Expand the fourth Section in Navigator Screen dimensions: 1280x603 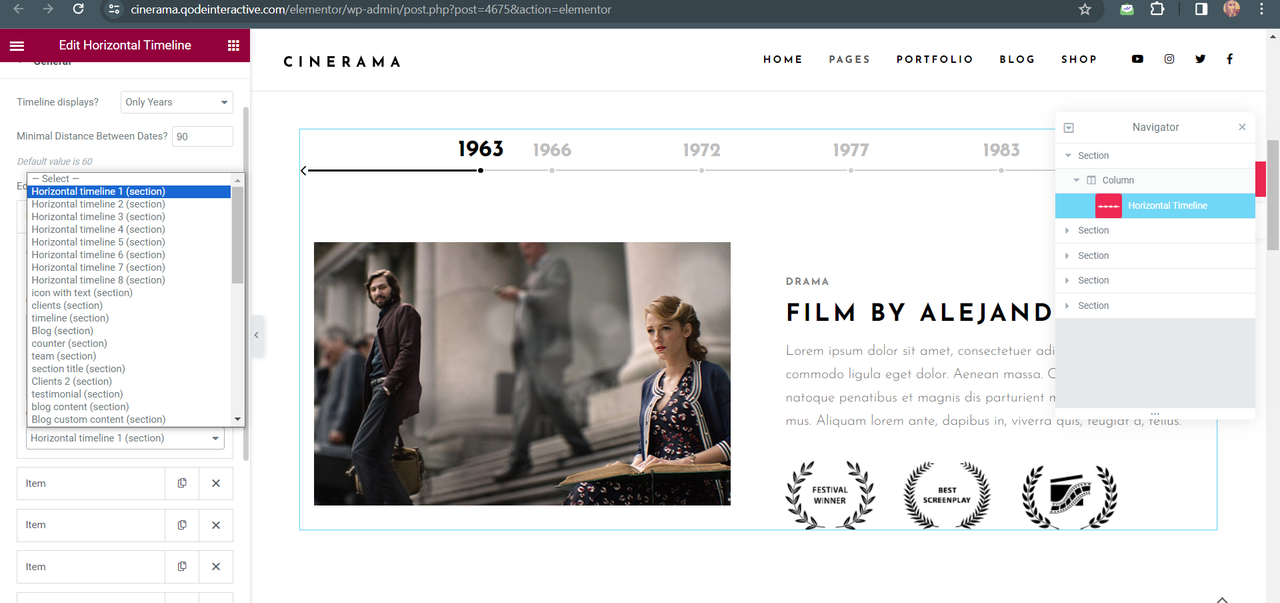pos(1068,281)
